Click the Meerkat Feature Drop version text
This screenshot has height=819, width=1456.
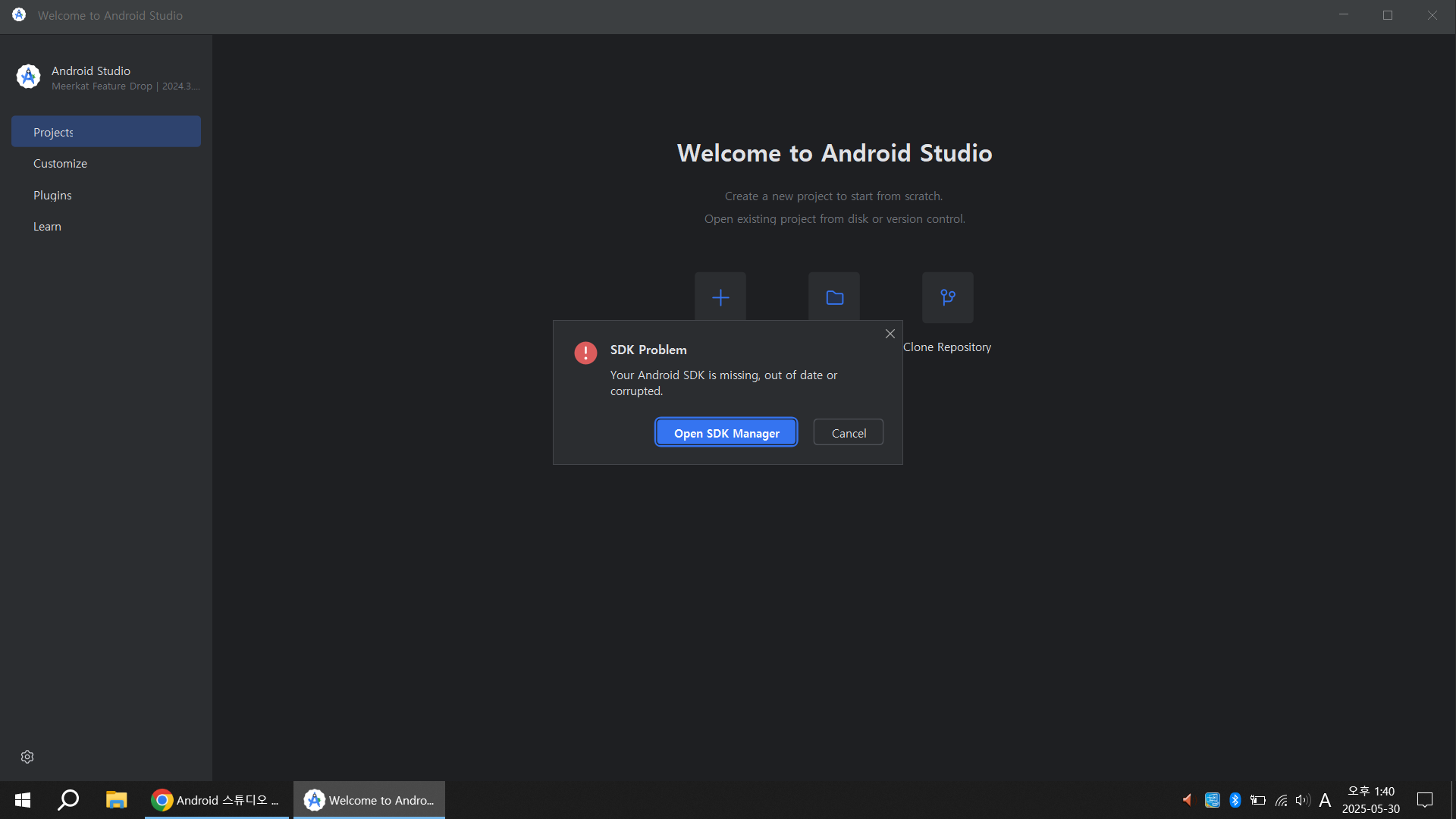coord(126,86)
